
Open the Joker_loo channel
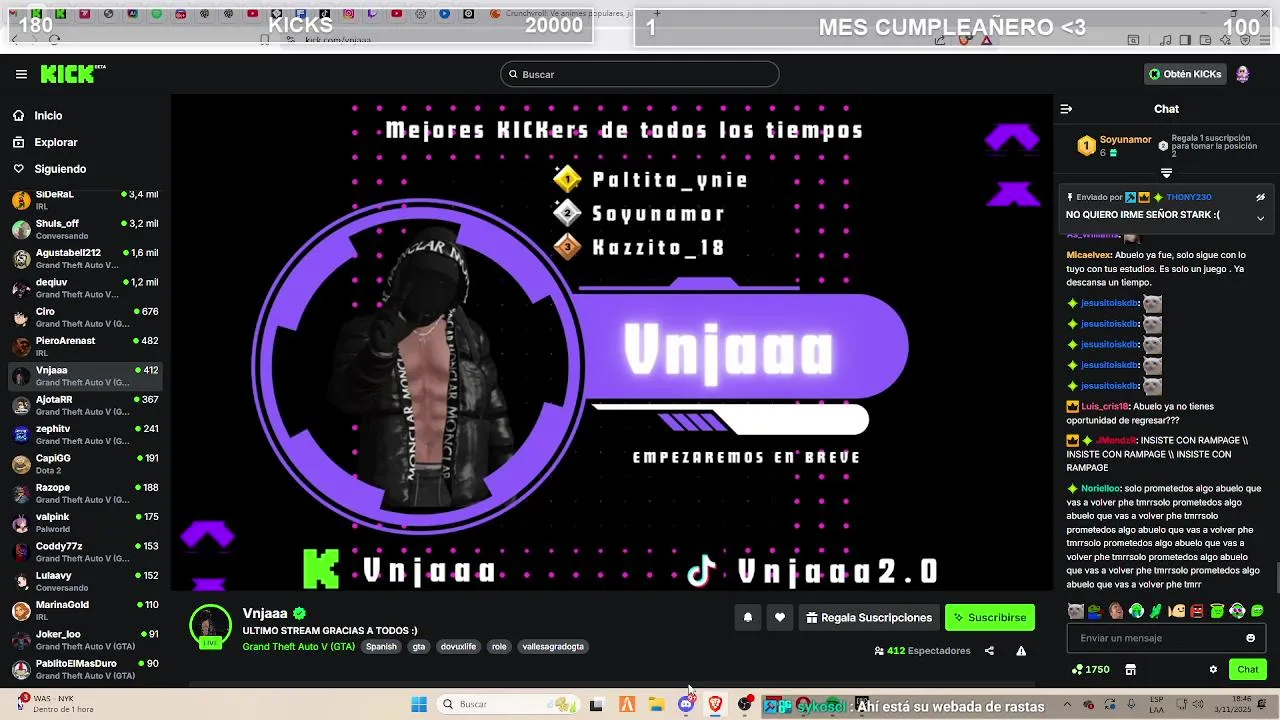(x=85, y=639)
